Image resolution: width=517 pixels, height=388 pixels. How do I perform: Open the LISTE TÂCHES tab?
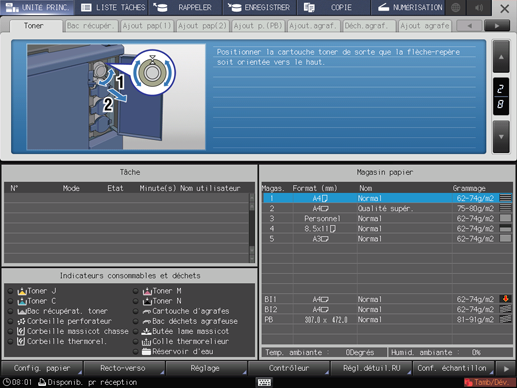coord(113,7)
